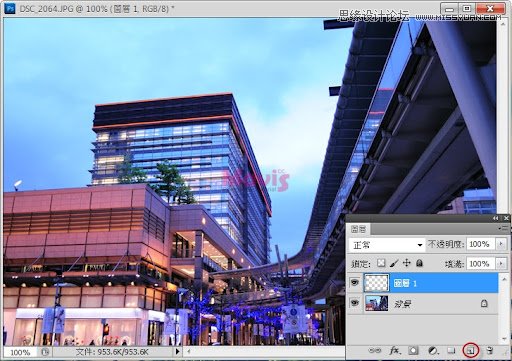This screenshot has height=361, width=512.
Task: Minimize the DSC_2064.JPG document window
Action: (x=449, y=8)
